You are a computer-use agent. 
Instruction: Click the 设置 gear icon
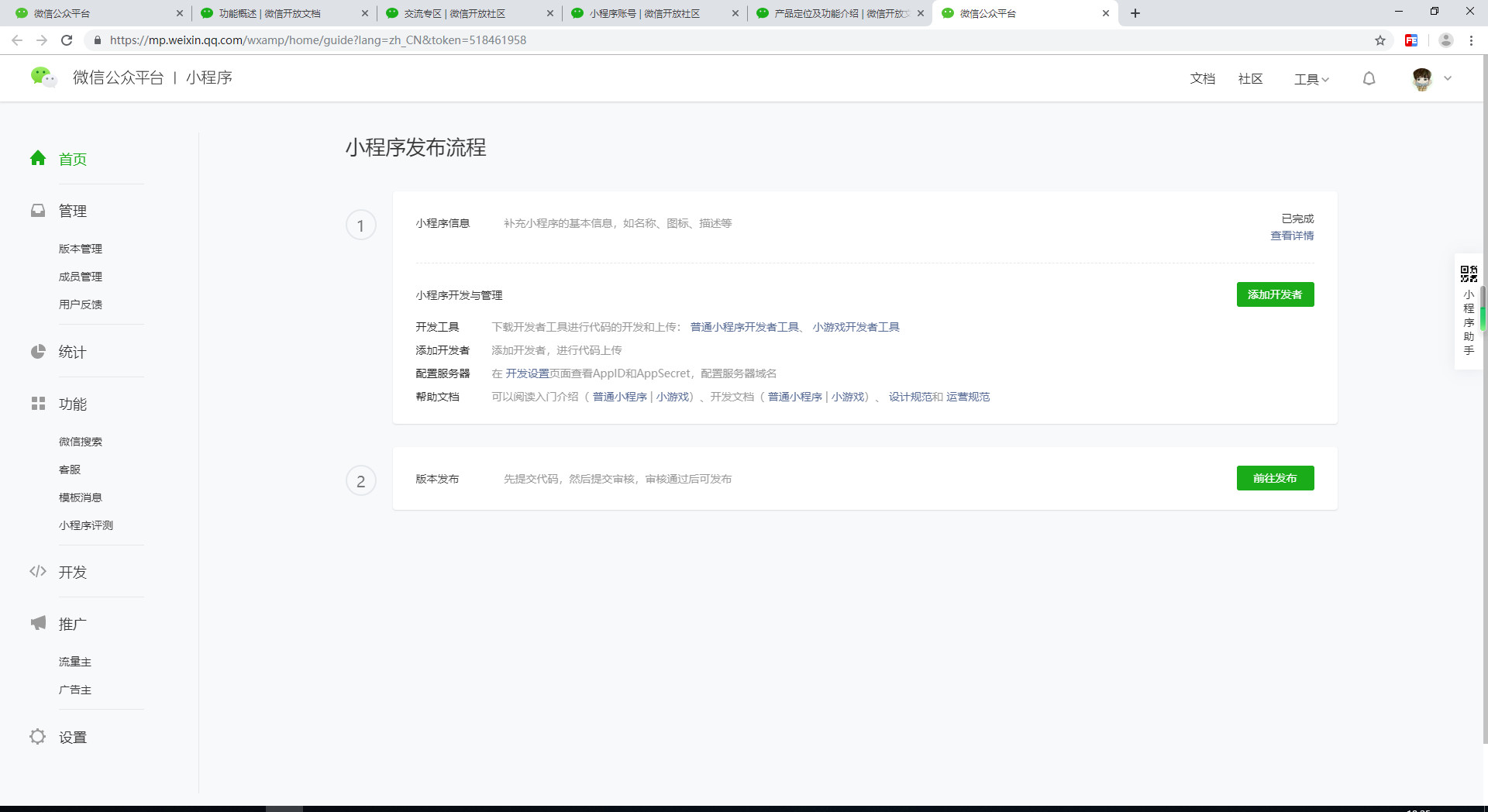point(38,736)
